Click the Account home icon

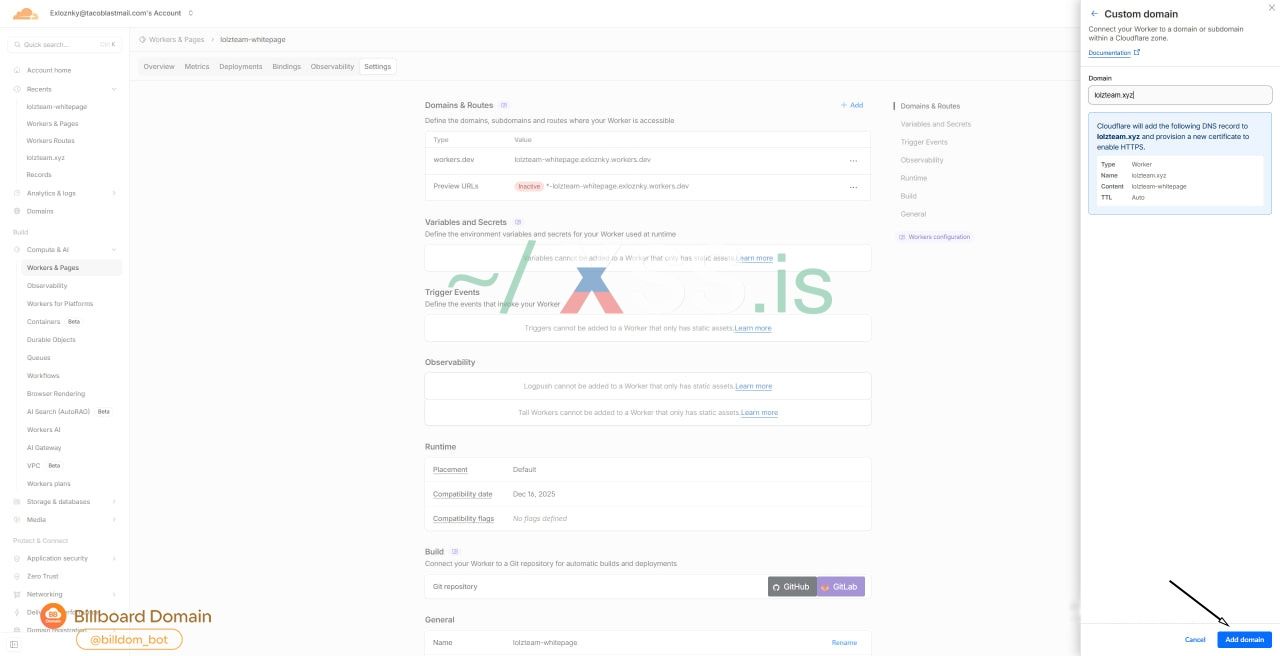(17, 70)
